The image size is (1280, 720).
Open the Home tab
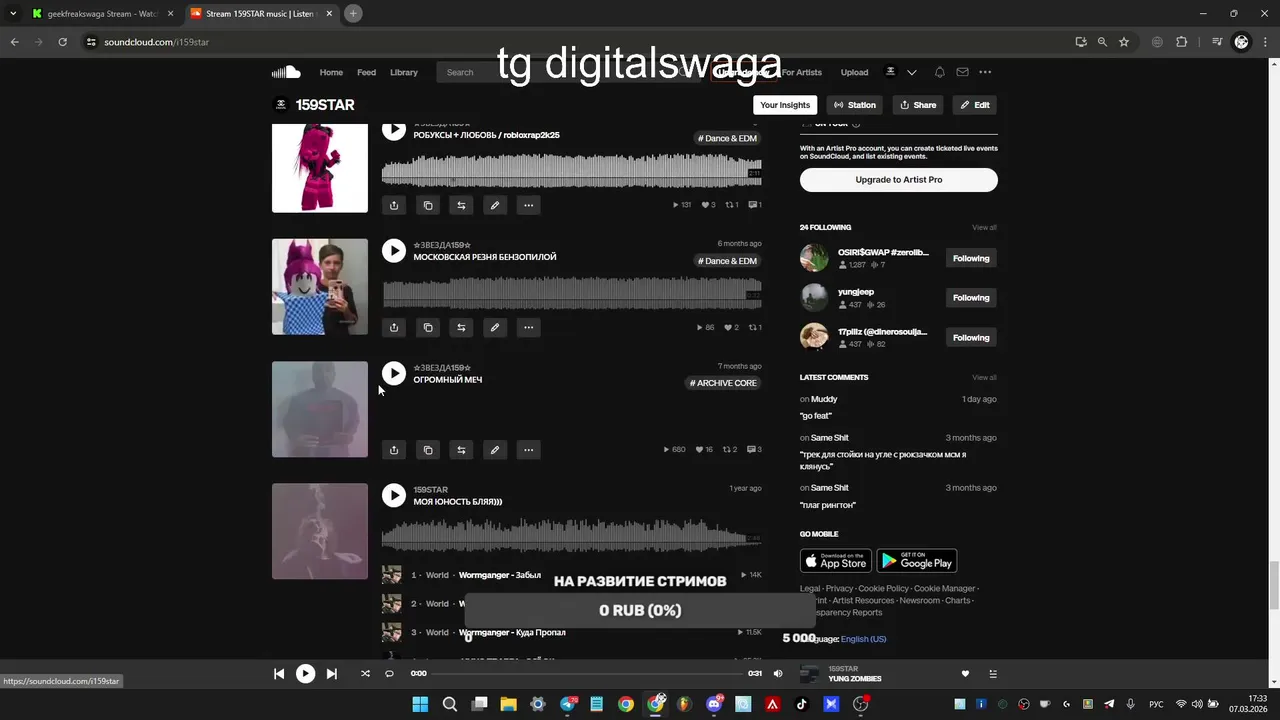(x=331, y=72)
